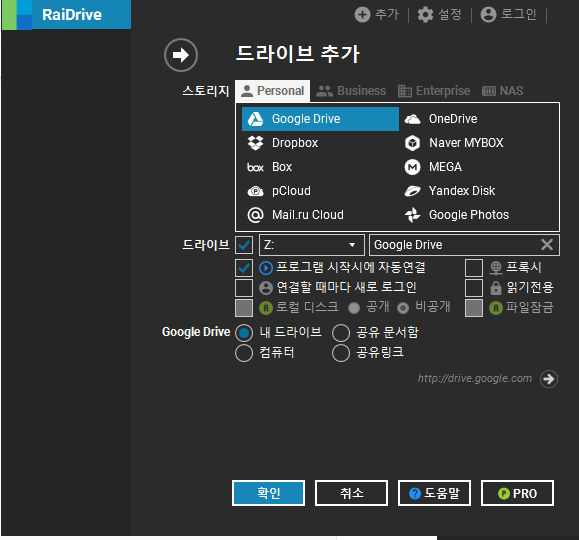Click the 추가 plus icon
This screenshot has height=540, width=579.
362,15
